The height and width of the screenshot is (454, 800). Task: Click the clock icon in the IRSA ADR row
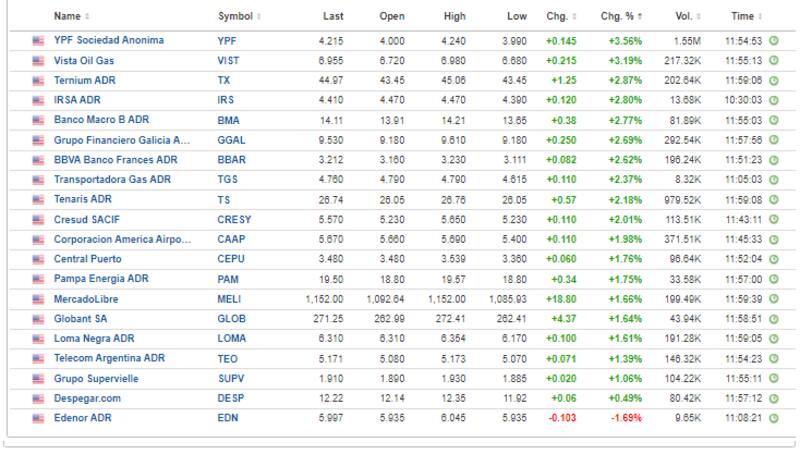point(774,101)
